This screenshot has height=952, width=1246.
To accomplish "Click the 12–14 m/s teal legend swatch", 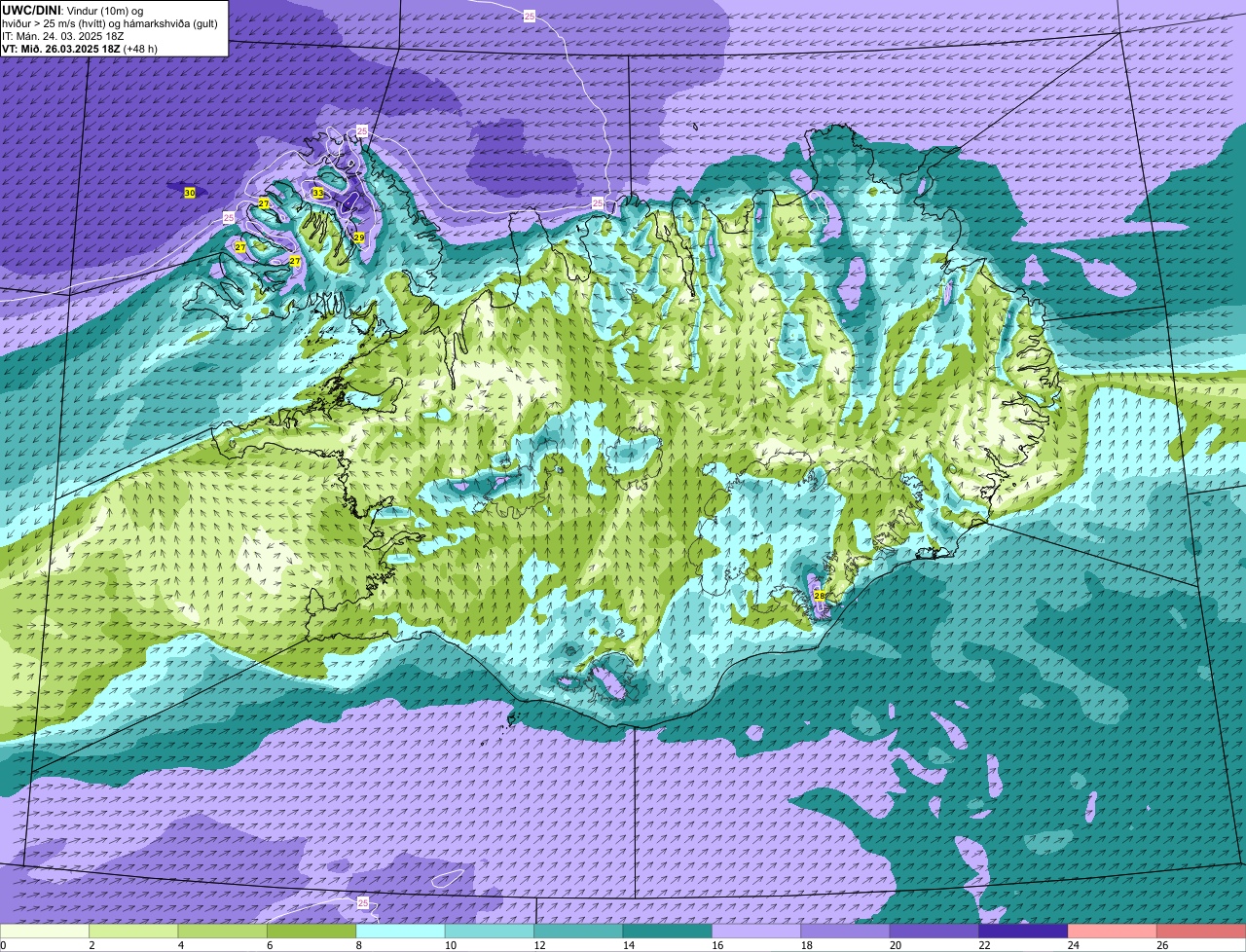I will 578,931.
